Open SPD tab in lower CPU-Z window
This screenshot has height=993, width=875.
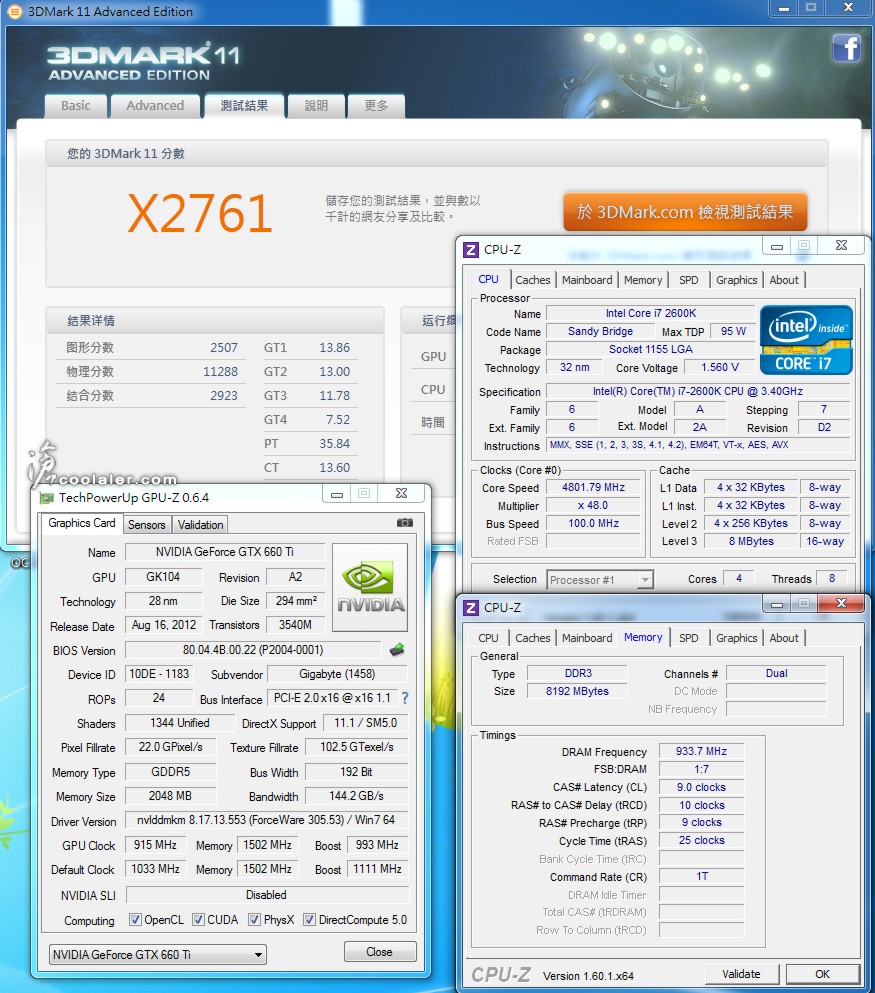pos(688,638)
